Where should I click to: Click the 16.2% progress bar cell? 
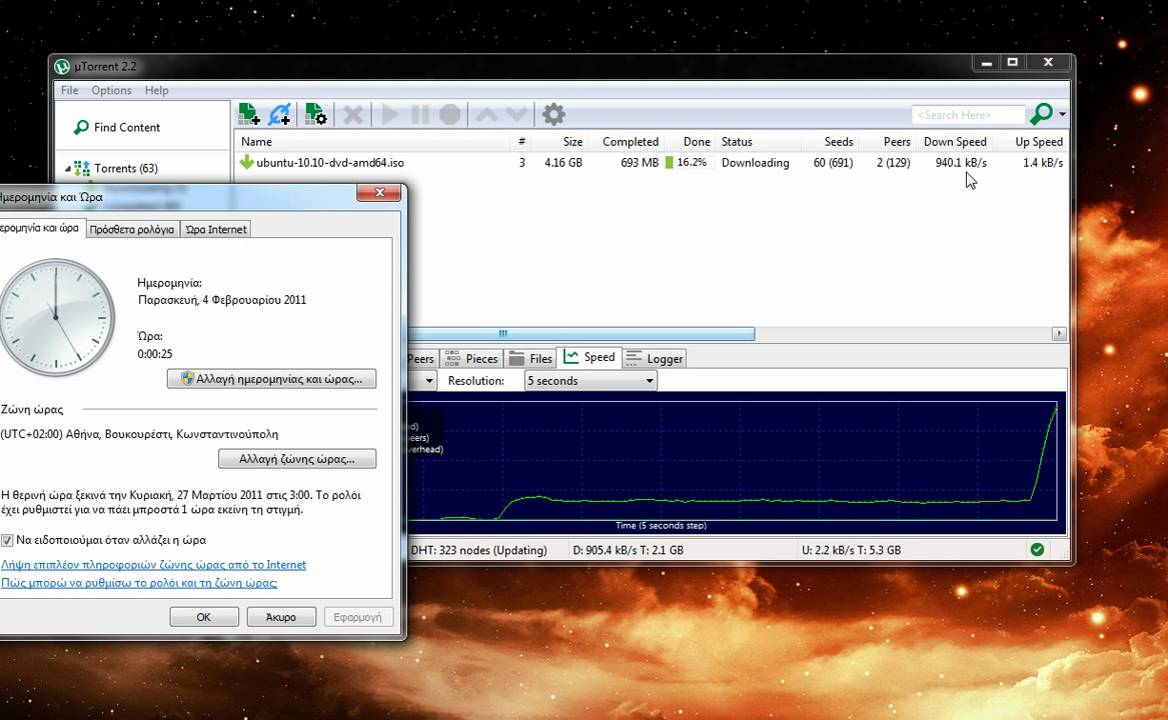(x=688, y=162)
